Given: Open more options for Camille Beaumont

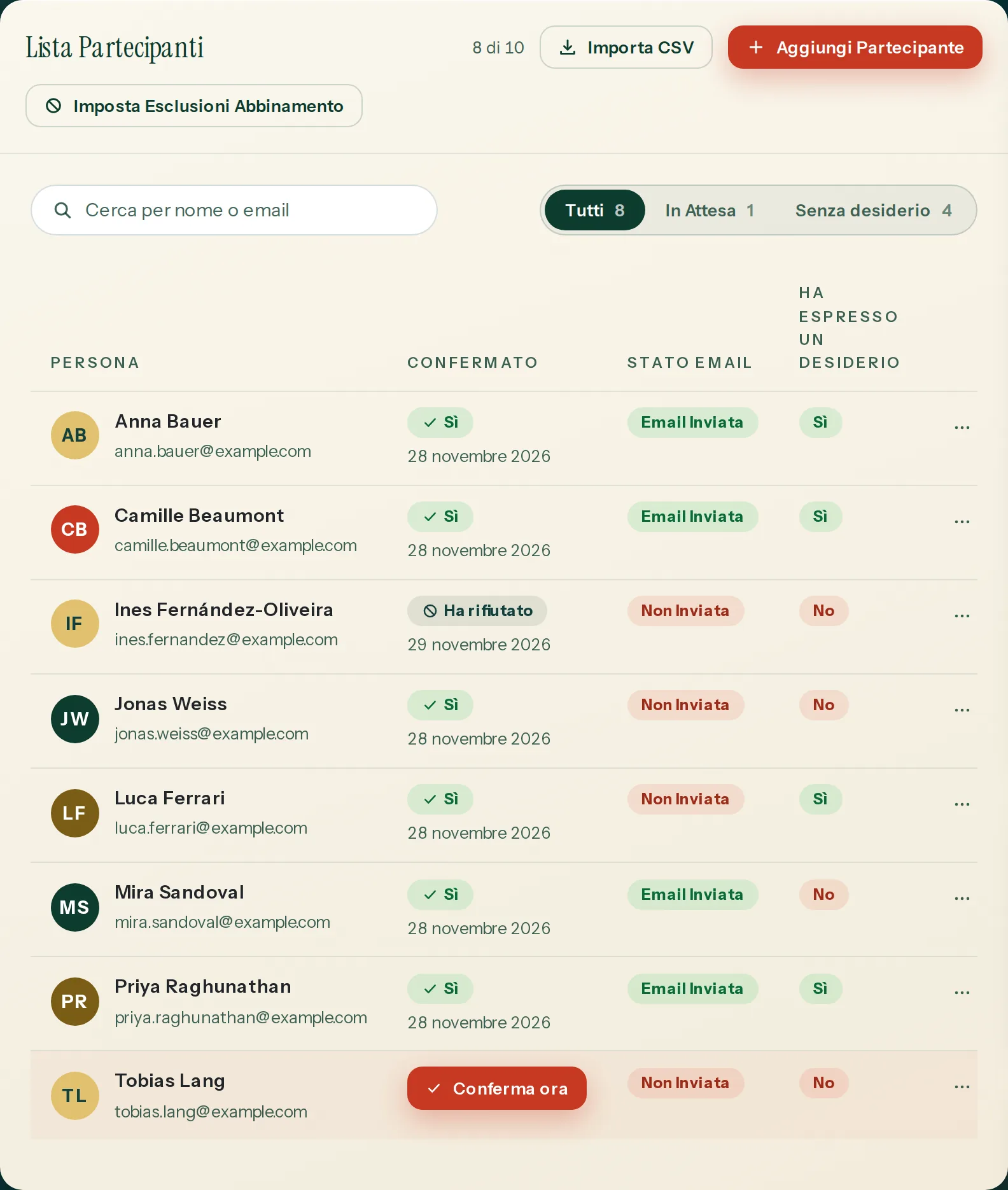Looking at the screenshot, I should 962,521.
